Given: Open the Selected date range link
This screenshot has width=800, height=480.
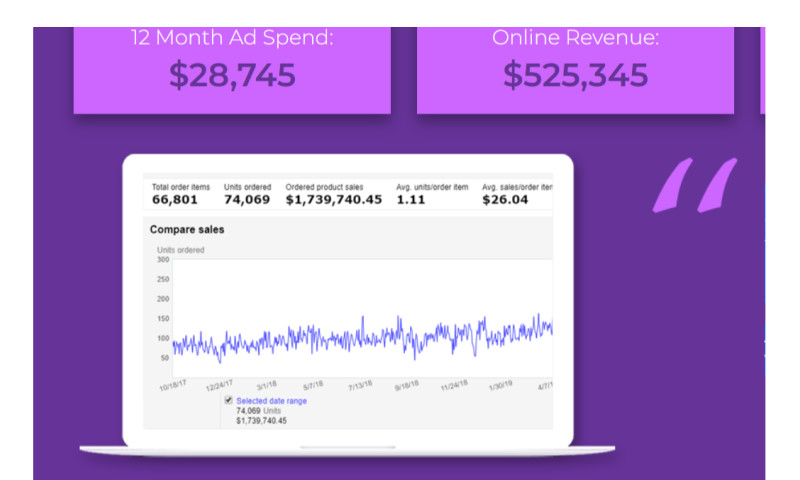Looking at the screenshot, I should coord(271,401).
